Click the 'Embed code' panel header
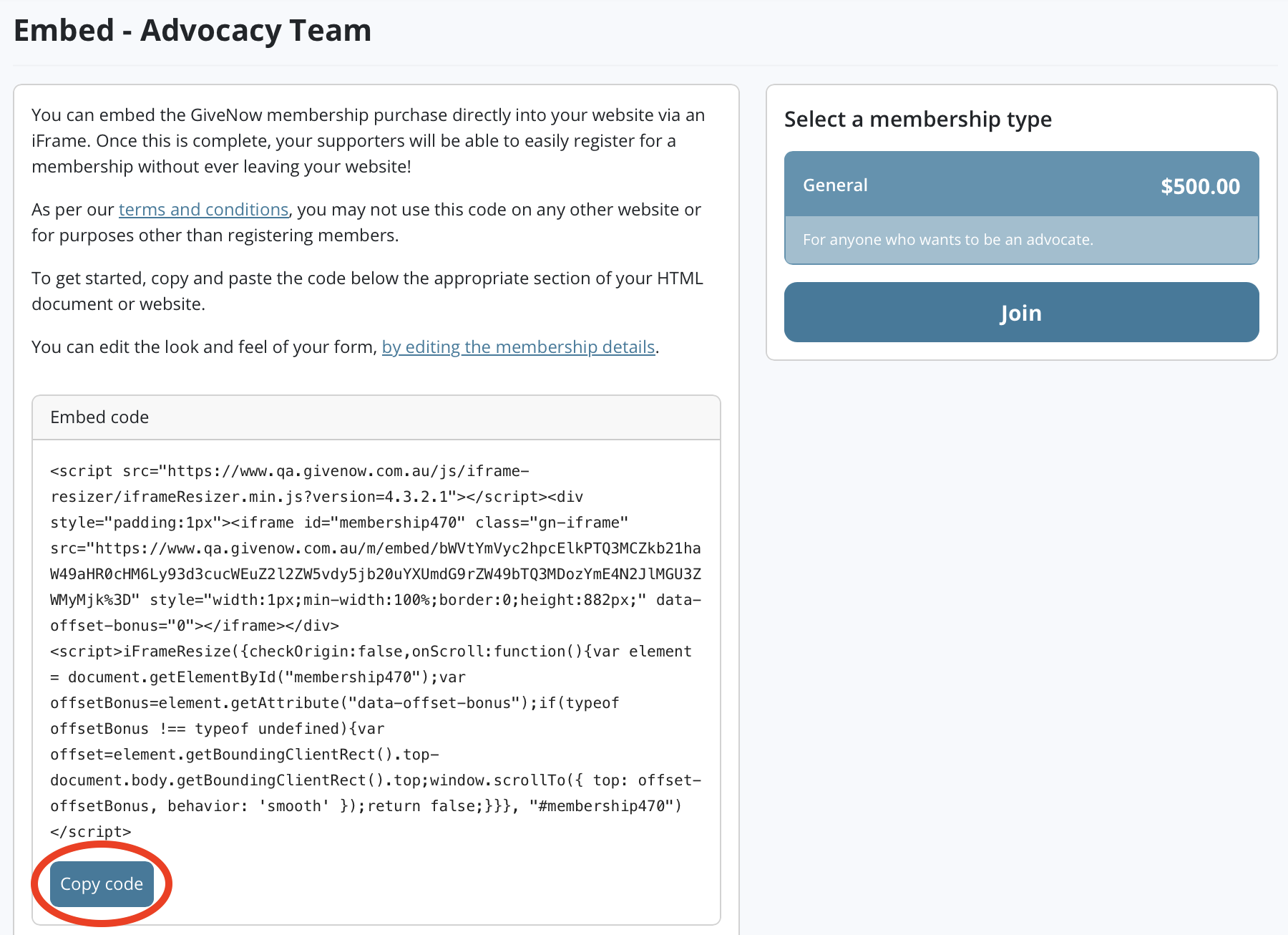 click(376, 417)
